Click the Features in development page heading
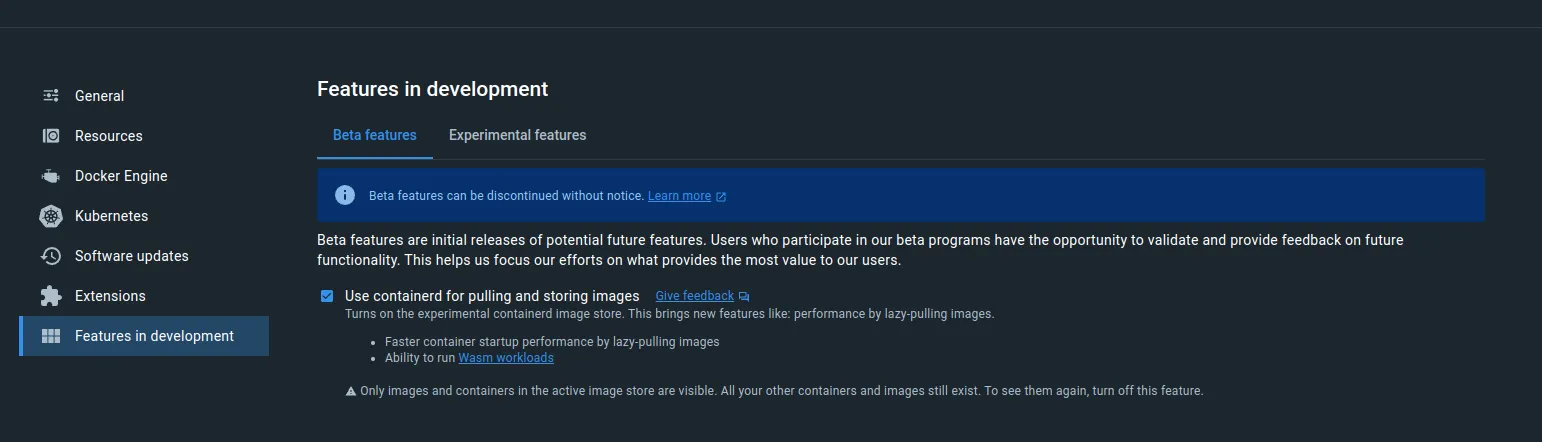 click(x=432, y=89)
